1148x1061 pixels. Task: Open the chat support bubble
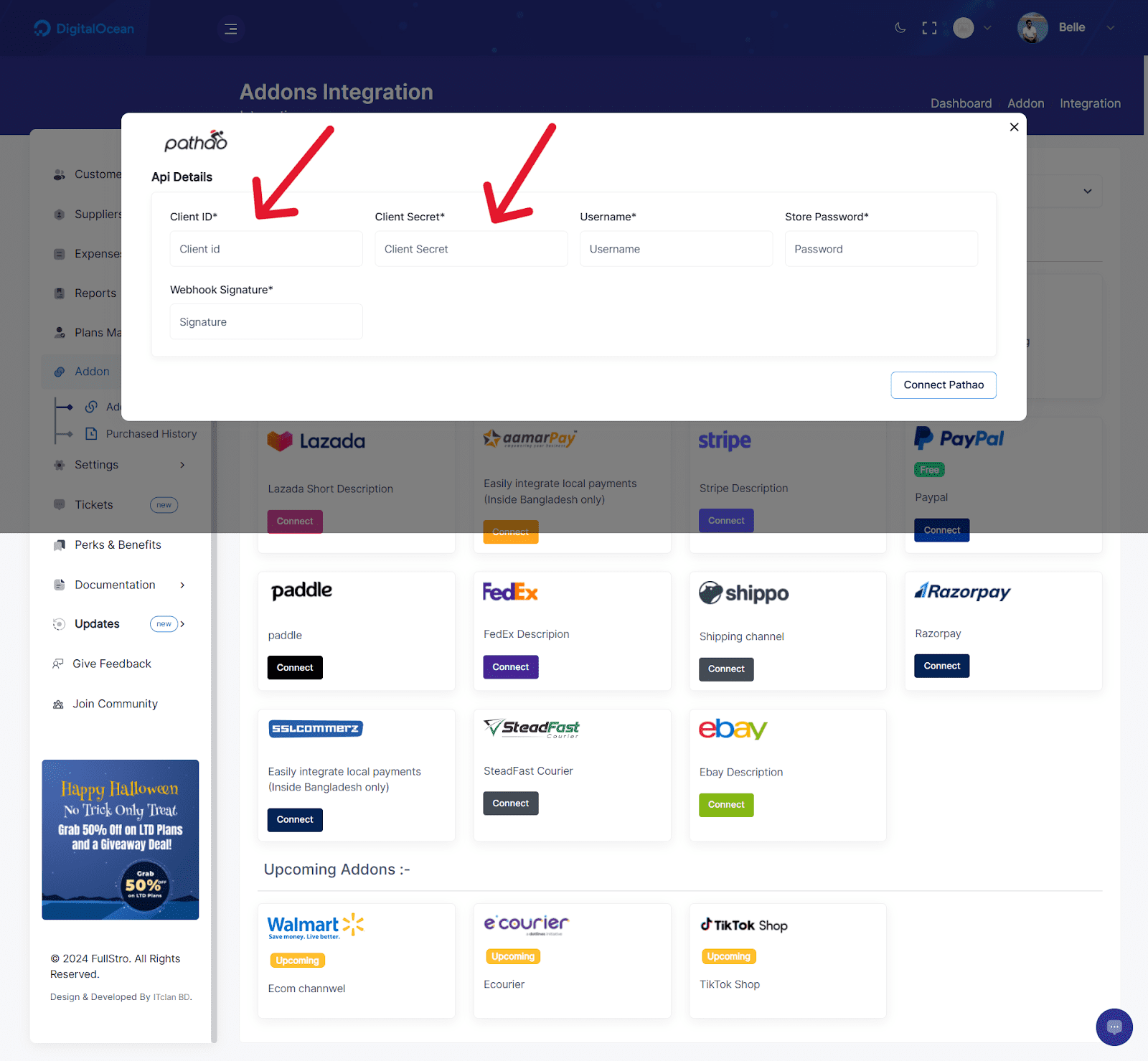(1114, 1027)
